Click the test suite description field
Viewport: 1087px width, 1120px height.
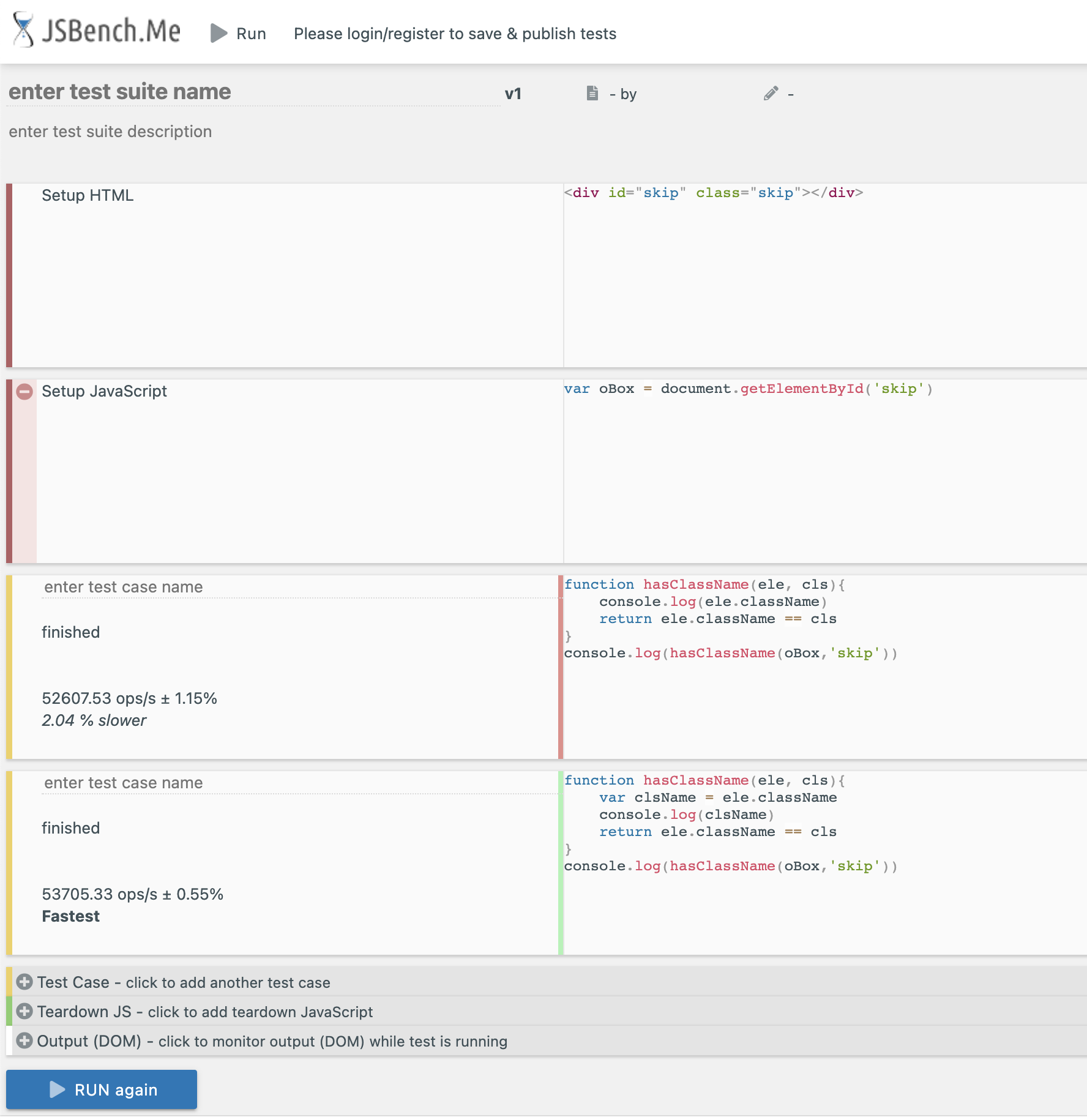(110, 131)
